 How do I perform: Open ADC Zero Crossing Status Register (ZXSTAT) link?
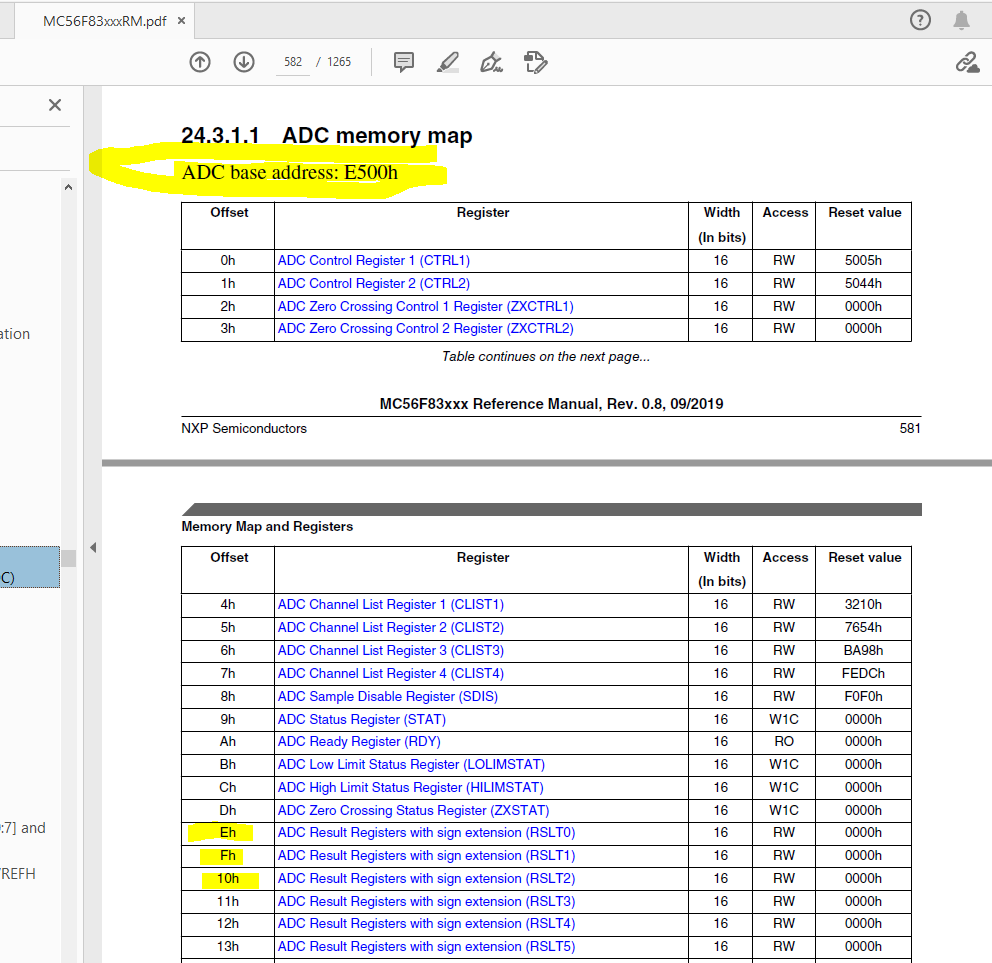pyautogui.click(x=414, y=811)
